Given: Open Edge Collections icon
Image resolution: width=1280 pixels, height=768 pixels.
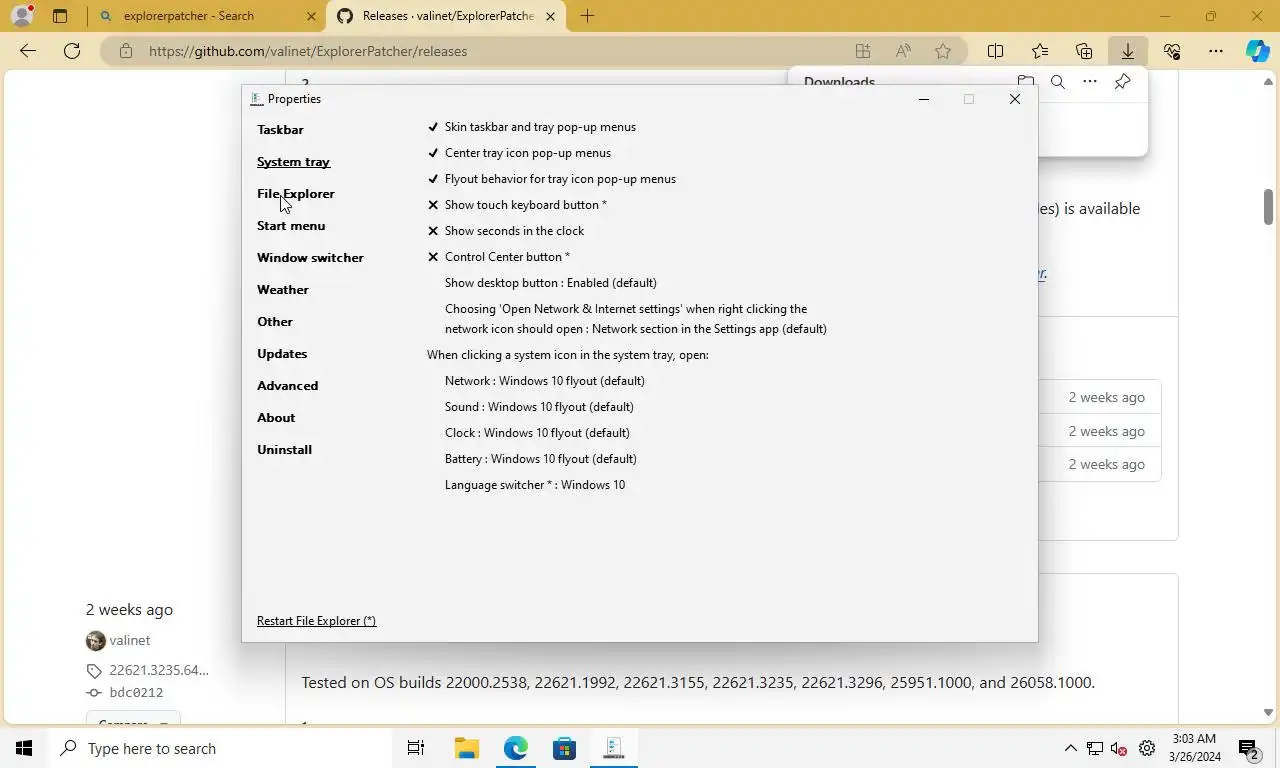Looking at the screenshot, I should click(x=1084, y=51).
